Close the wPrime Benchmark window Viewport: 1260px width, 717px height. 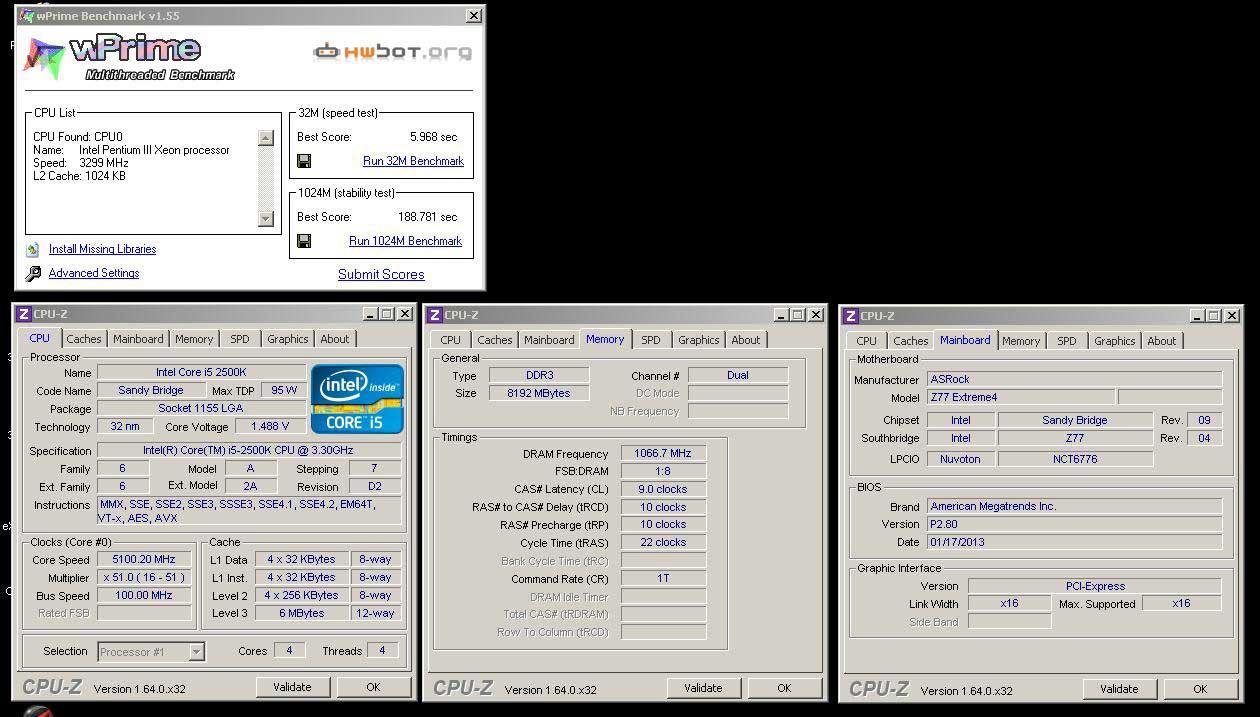474,16
